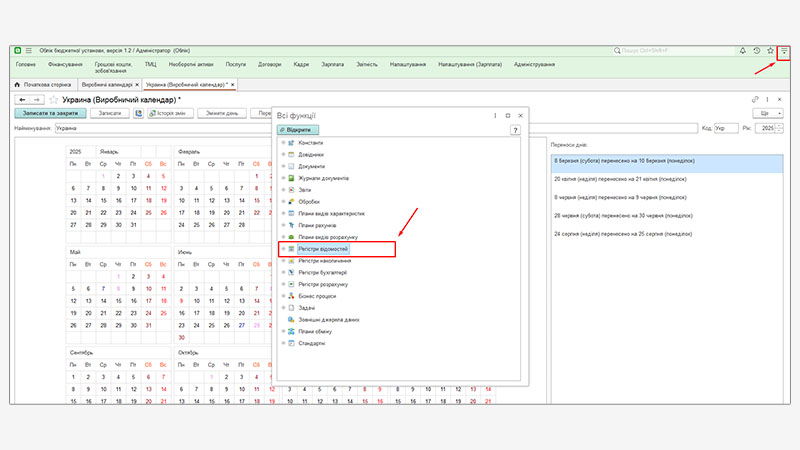Screen dimensions: 800x450
Task: Click the back navigation arrow
Action: (23, 100)
